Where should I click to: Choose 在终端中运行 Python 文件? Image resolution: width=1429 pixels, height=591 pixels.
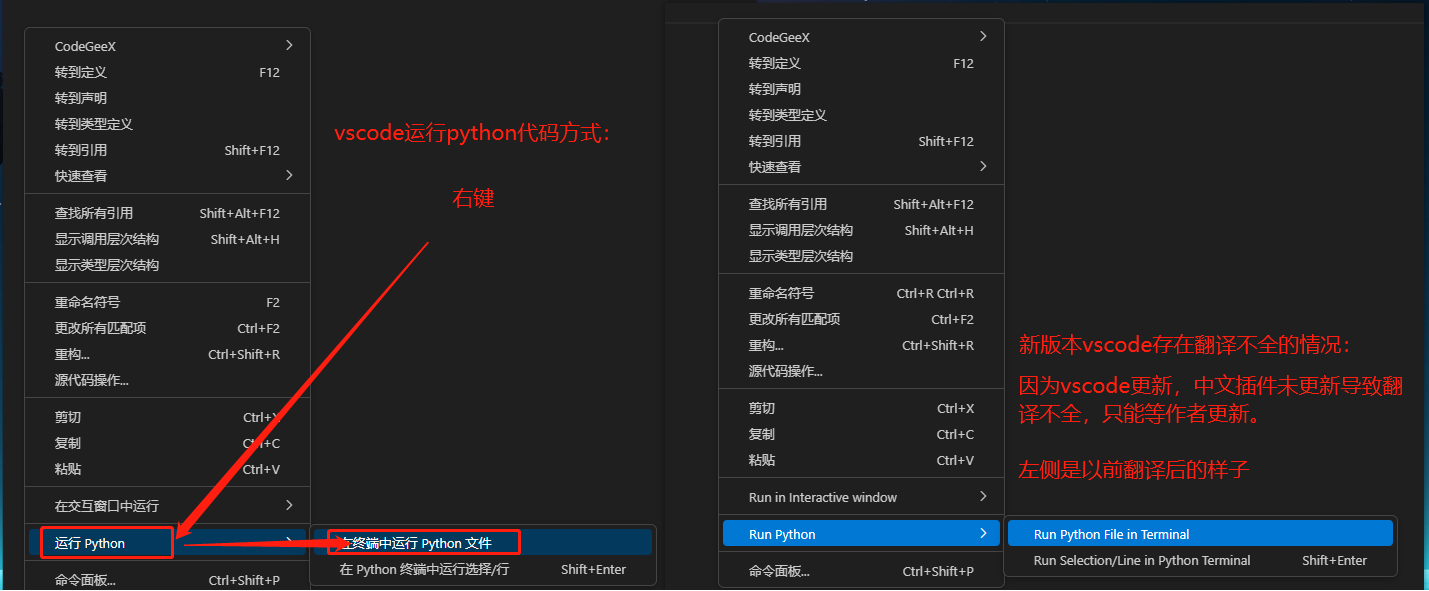pyautogui.click(x=483, y=543)
